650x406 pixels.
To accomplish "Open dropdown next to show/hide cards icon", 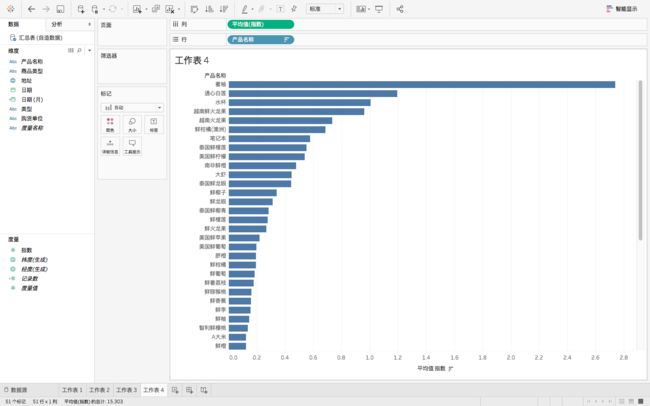I will pos(369,9).
